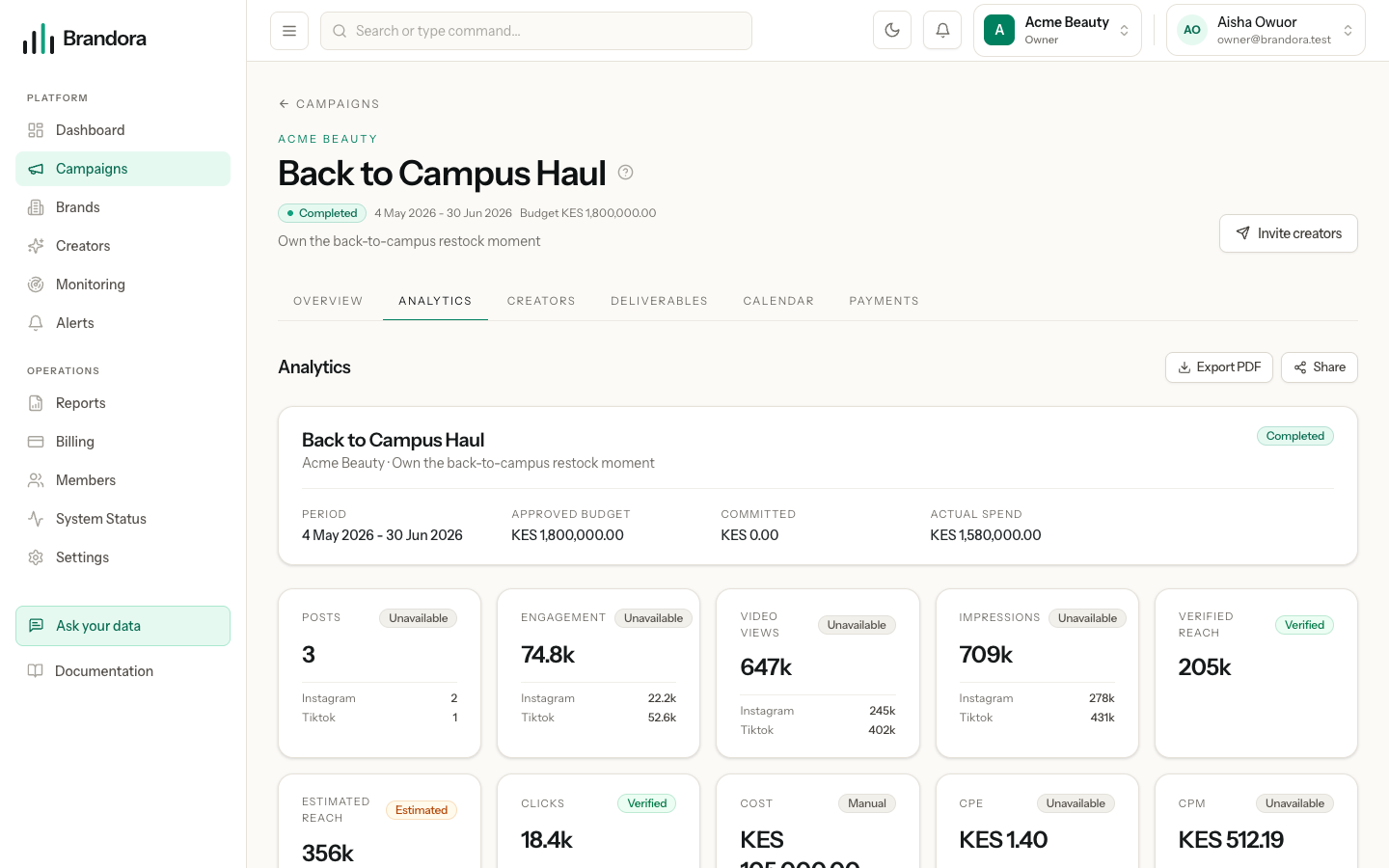
Task: Click the Reports document icon
Action: 36,403
